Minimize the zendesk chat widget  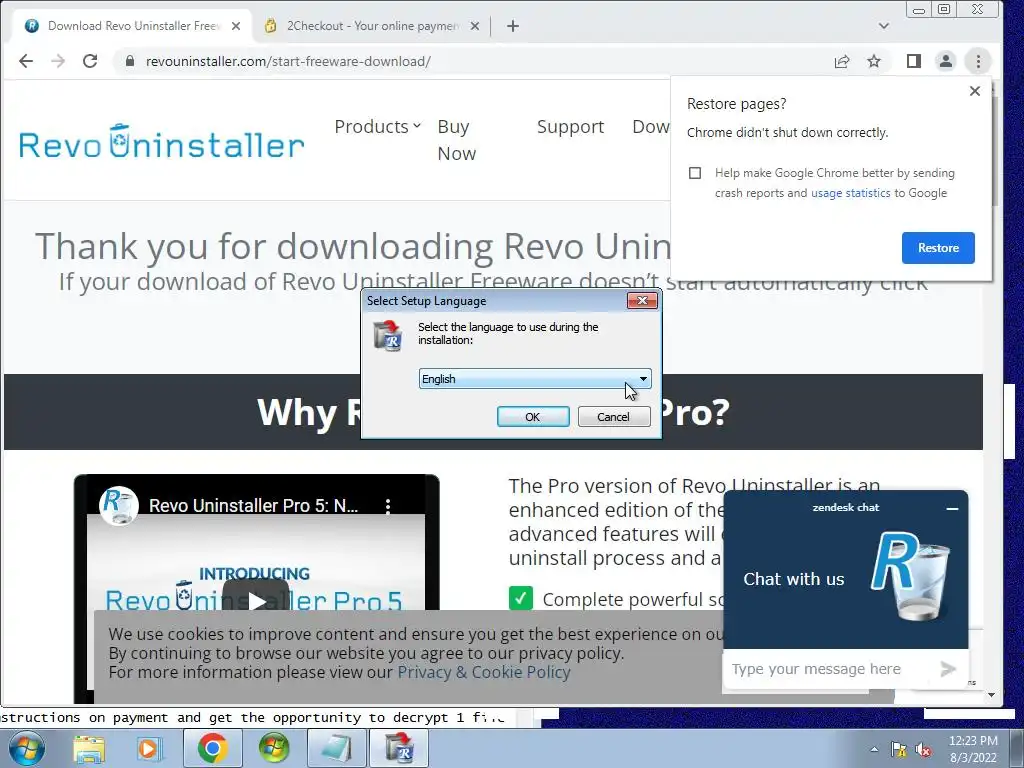coord(952,508)
